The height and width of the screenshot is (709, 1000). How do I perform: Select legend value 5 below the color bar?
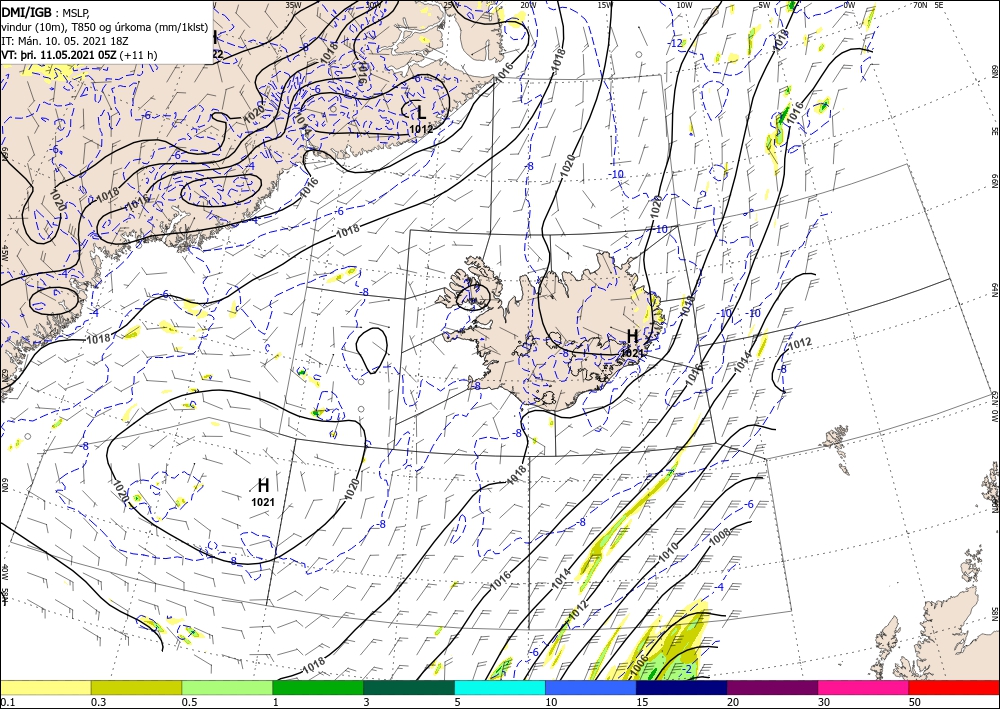(x=458, y=702)
